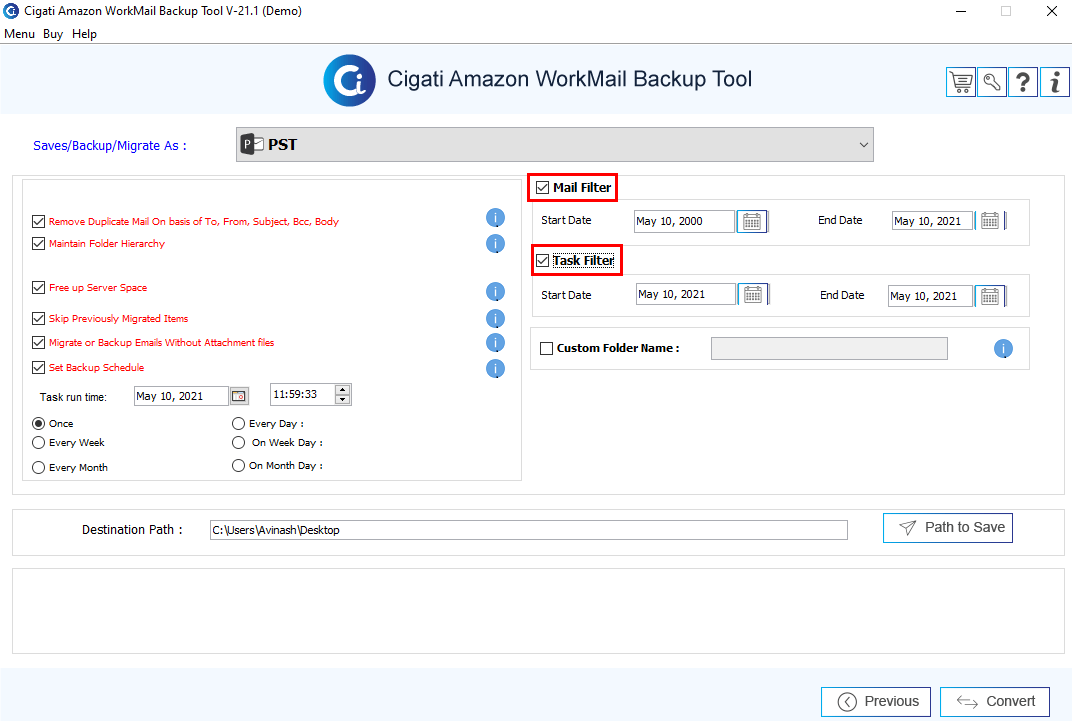This screenshot has width=1072, height=721.
Task: Disable Set Backup Schedule checkbox
Action: click(38, 368)
